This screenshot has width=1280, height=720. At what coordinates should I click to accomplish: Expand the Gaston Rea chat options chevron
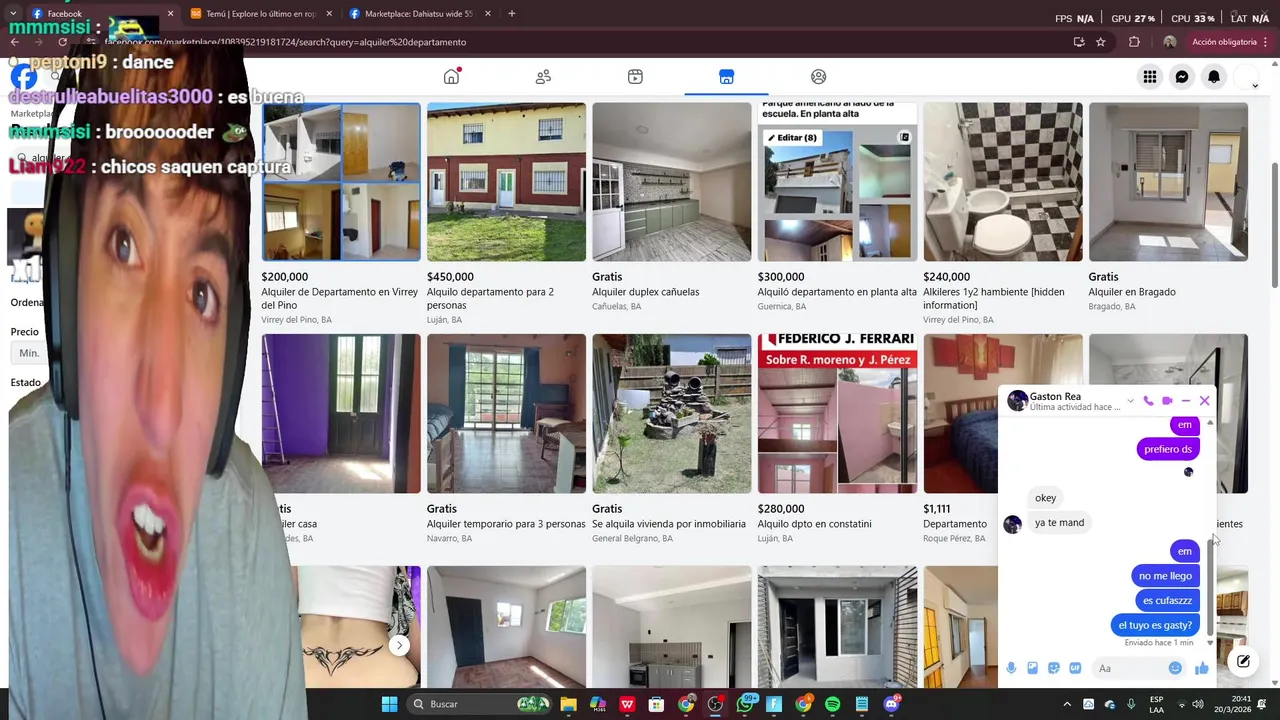(x=1130, y=401)
